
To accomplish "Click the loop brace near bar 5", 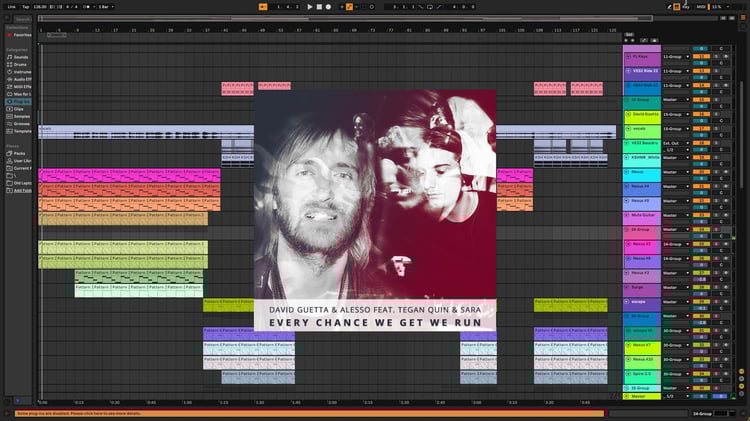I will pos(56,35).
